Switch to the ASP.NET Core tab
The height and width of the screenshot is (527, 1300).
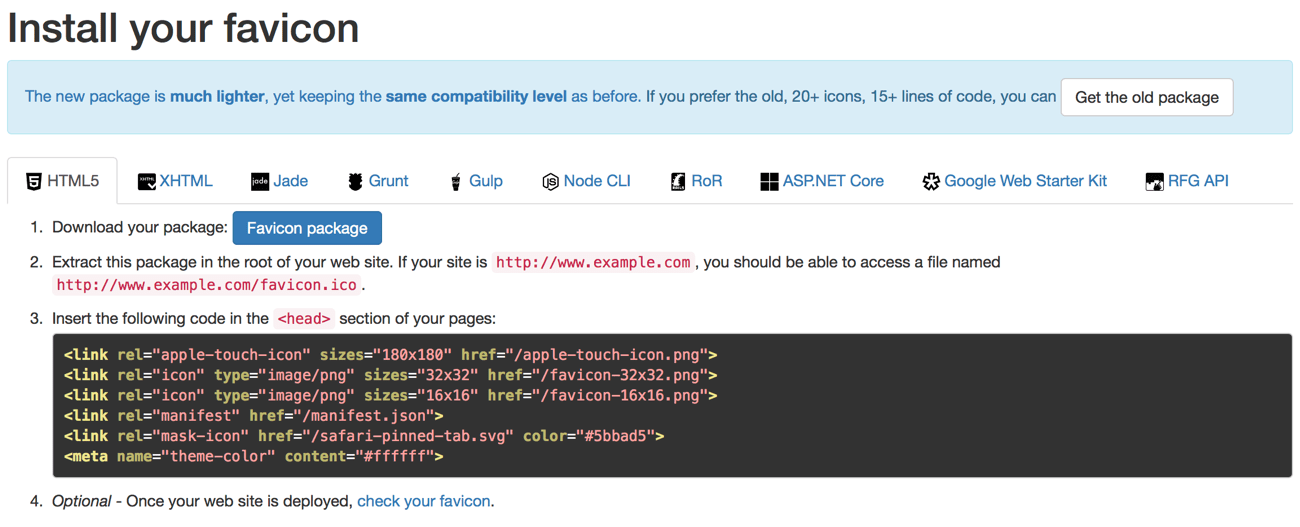(x=833, y=181)
